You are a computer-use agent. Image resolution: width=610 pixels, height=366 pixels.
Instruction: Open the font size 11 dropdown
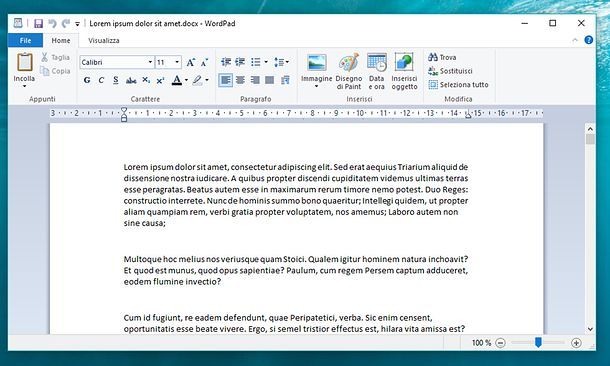(x=177, y=62)
